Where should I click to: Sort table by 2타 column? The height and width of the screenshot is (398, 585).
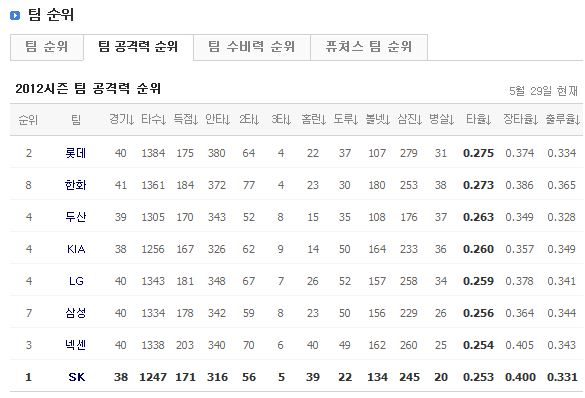(249, 119)
